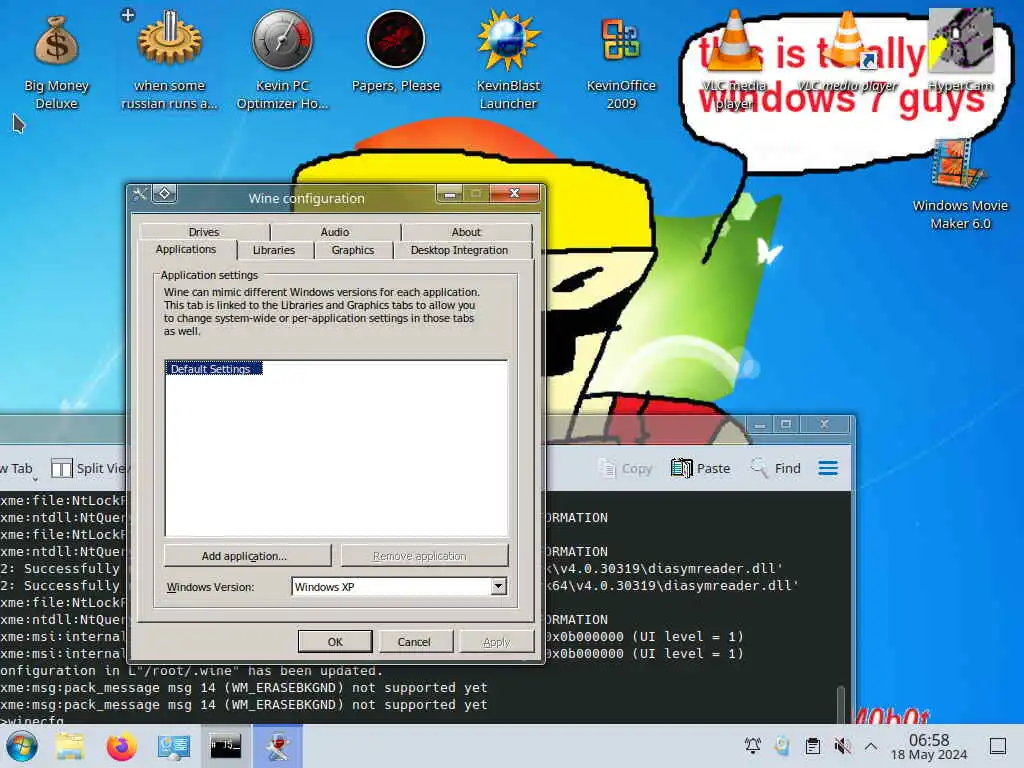The image size is (1024, 768).
Task: Switch to the Audio tab
Action: click(335, 232)
